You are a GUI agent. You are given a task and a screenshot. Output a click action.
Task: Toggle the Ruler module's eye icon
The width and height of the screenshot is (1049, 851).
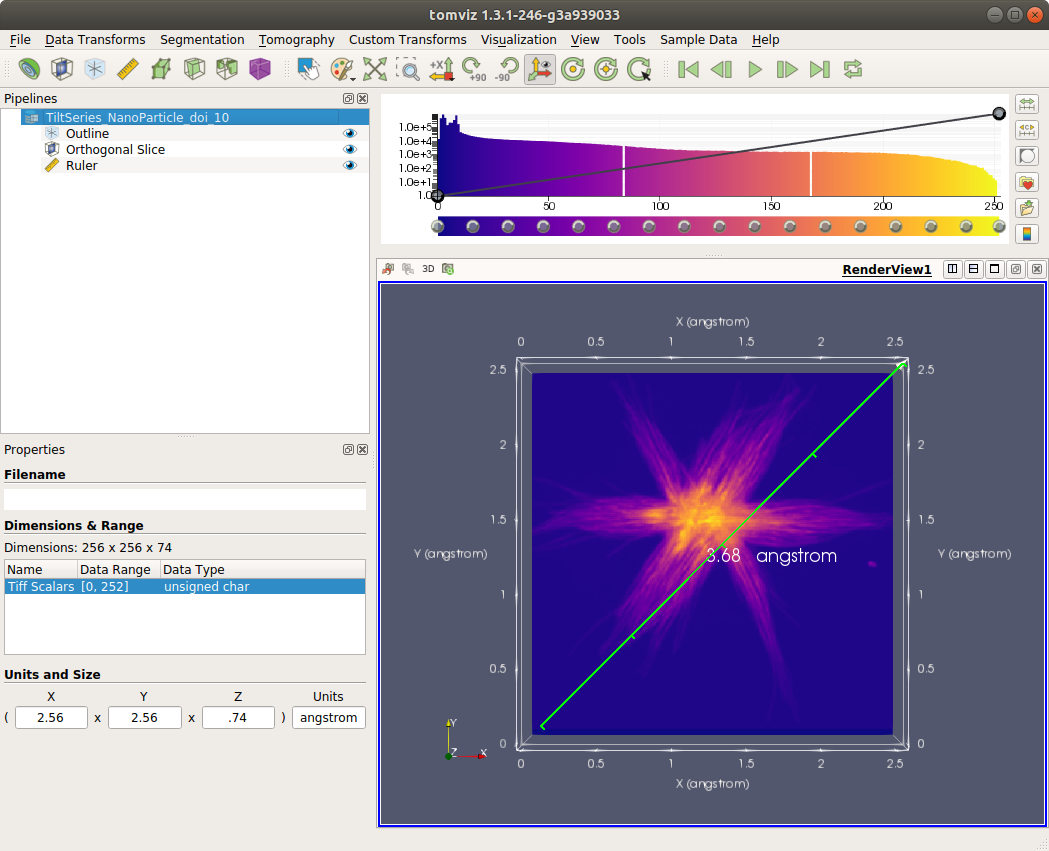[350, 166]
